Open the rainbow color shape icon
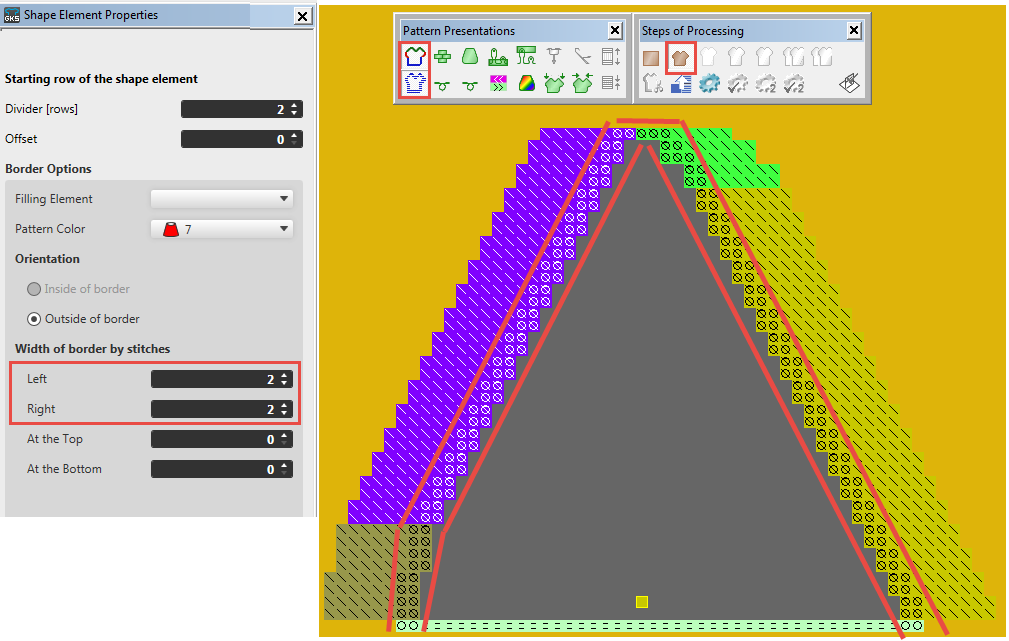 tap(526, 84)
